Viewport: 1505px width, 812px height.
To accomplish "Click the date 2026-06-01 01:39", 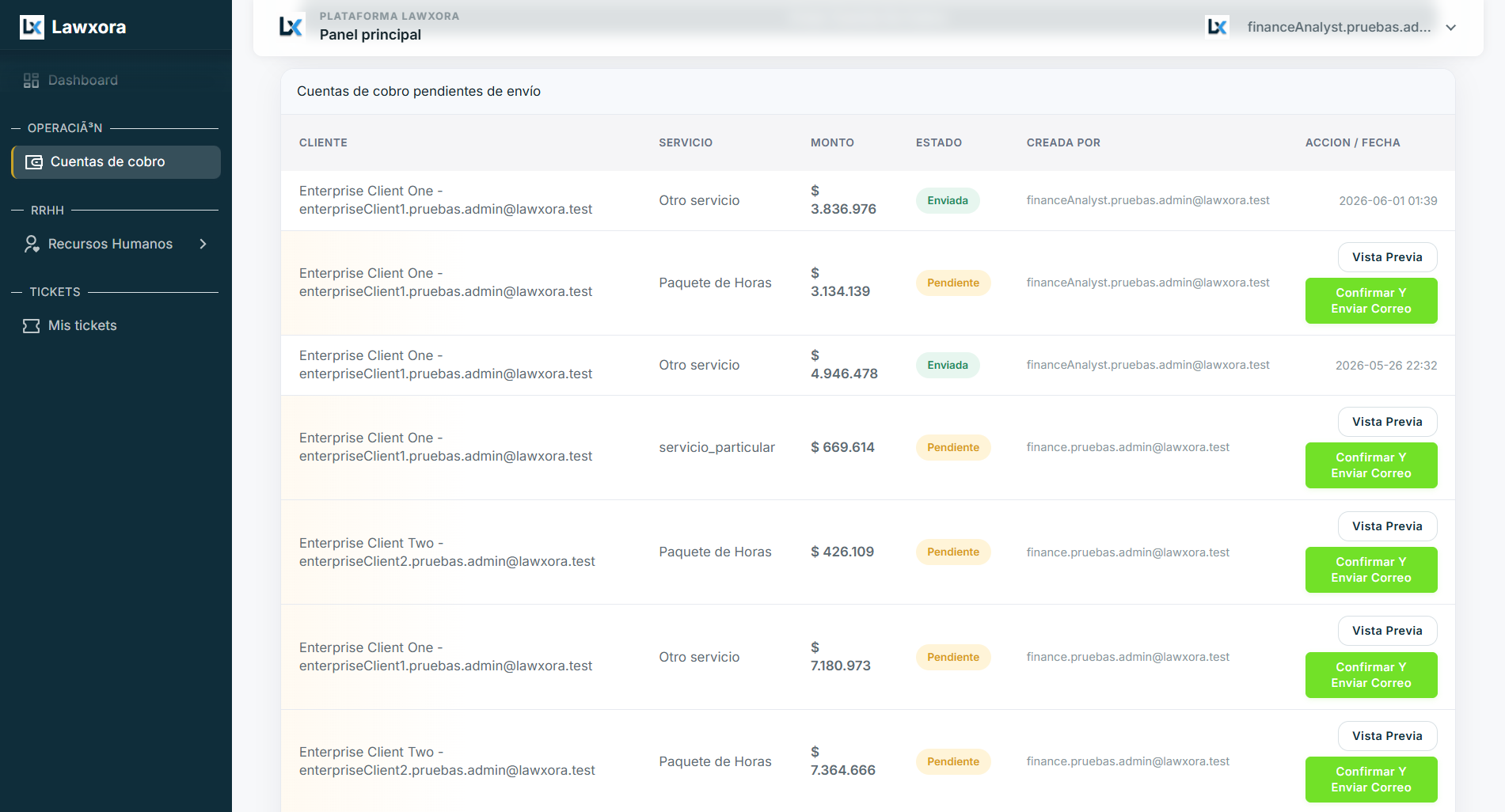I will [1388, 201].
